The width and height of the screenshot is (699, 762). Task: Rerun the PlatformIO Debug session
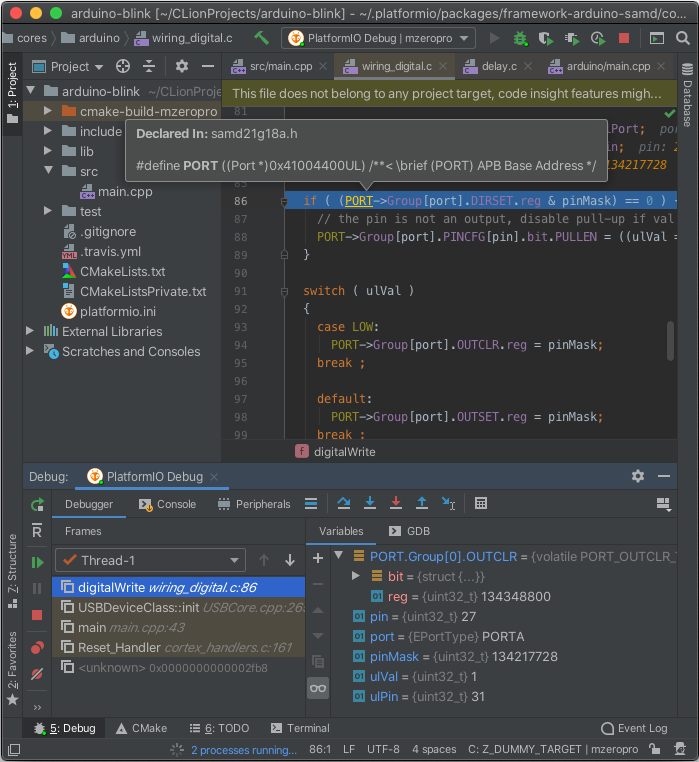click(37, 504)
